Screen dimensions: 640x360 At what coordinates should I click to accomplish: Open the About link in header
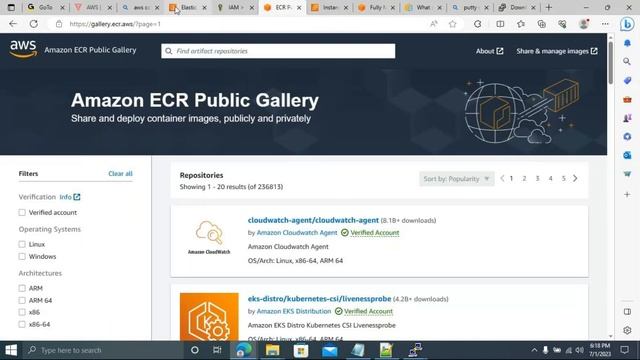[489, 51]
